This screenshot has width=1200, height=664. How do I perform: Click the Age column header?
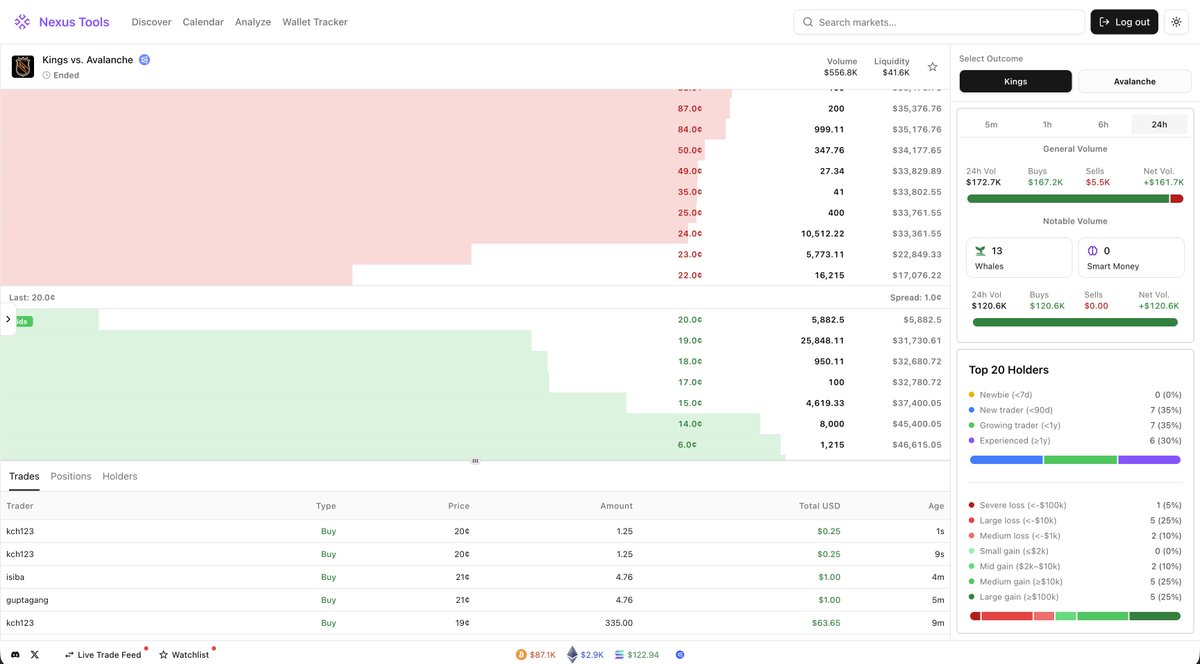click(x=935, y=506)
